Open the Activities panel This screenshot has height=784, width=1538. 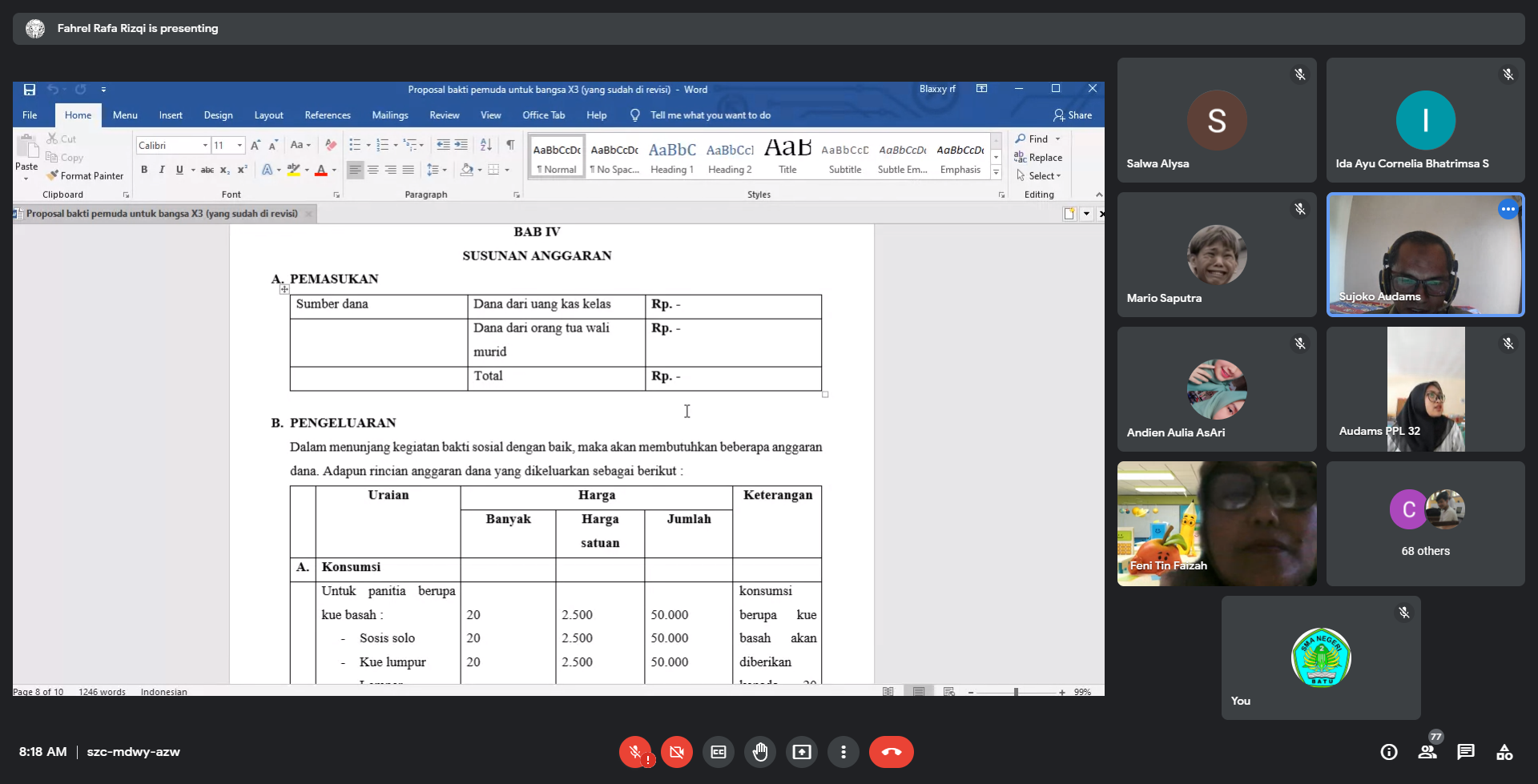click(1504, 752)
